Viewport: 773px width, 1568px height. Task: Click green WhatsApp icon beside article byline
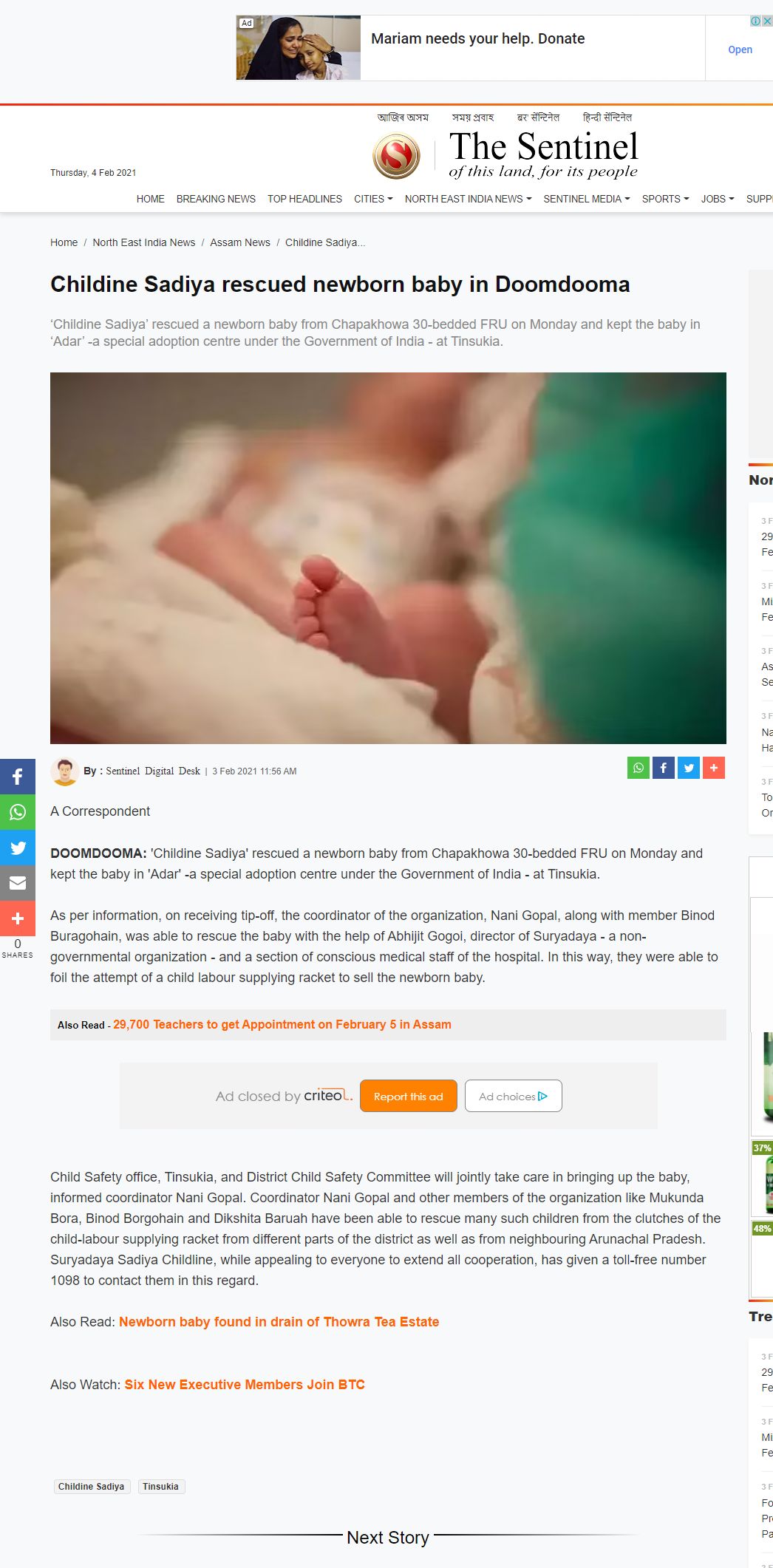639,768
